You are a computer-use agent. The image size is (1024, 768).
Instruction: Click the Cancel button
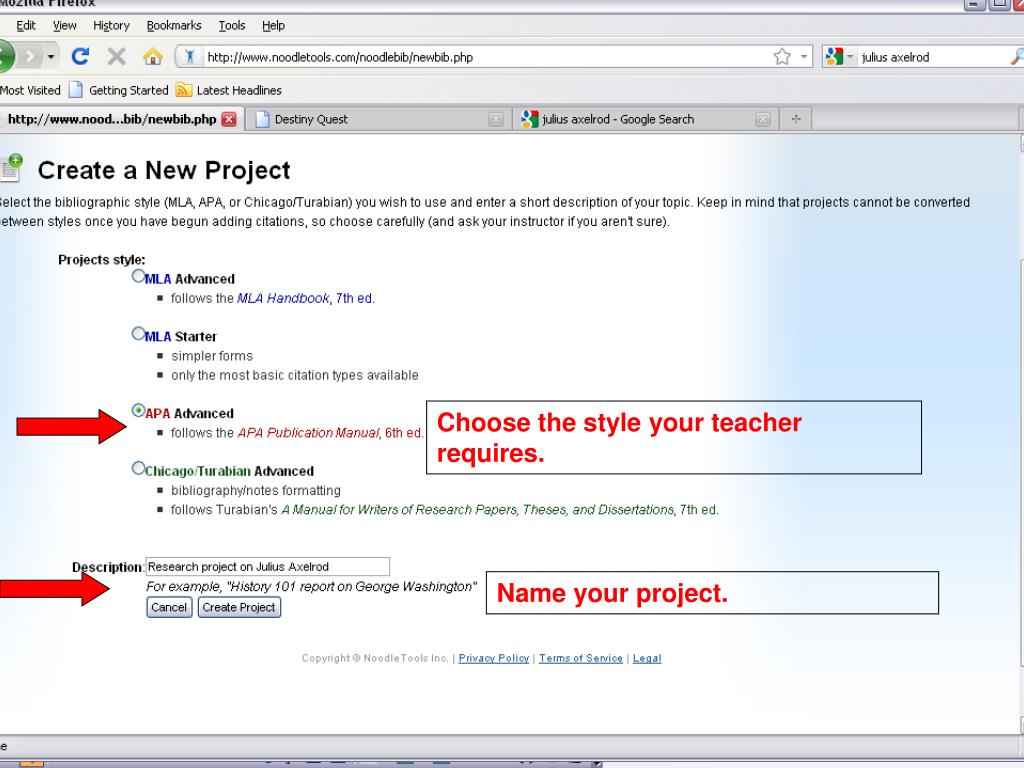point(169,607)
